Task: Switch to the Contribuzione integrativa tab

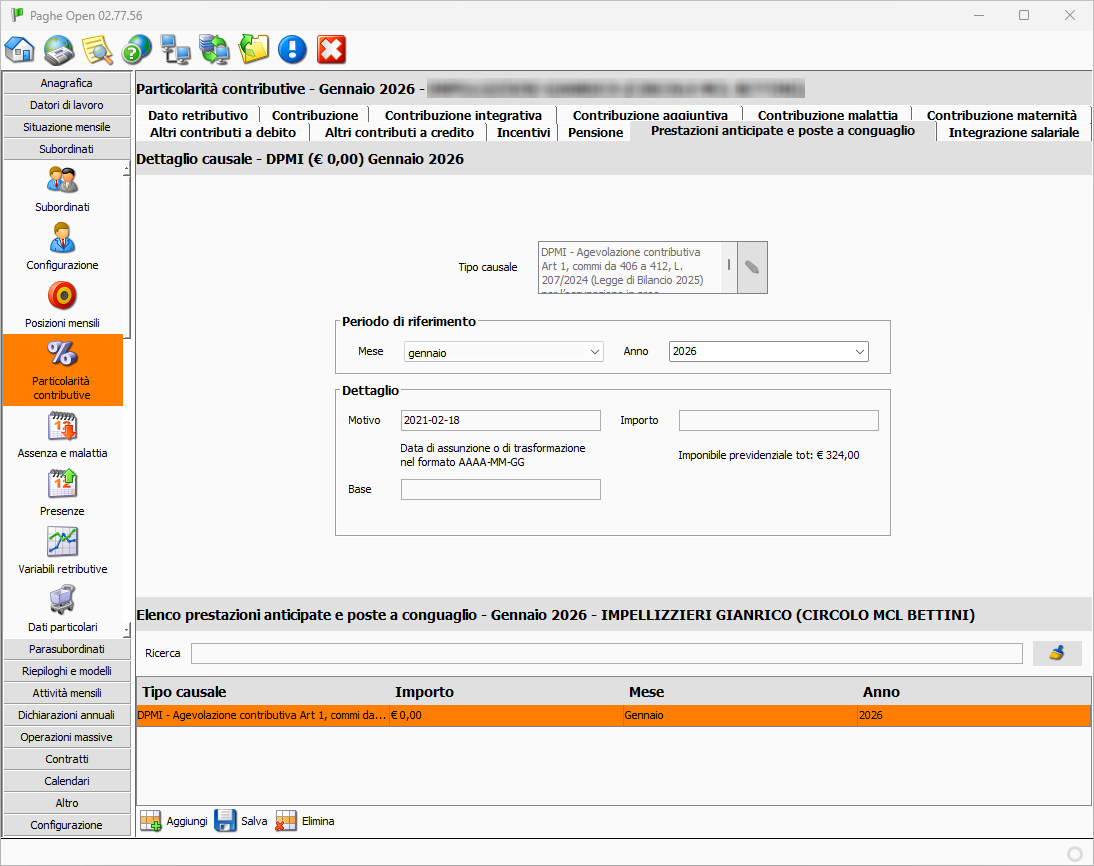Action: [x=463, y=115]
